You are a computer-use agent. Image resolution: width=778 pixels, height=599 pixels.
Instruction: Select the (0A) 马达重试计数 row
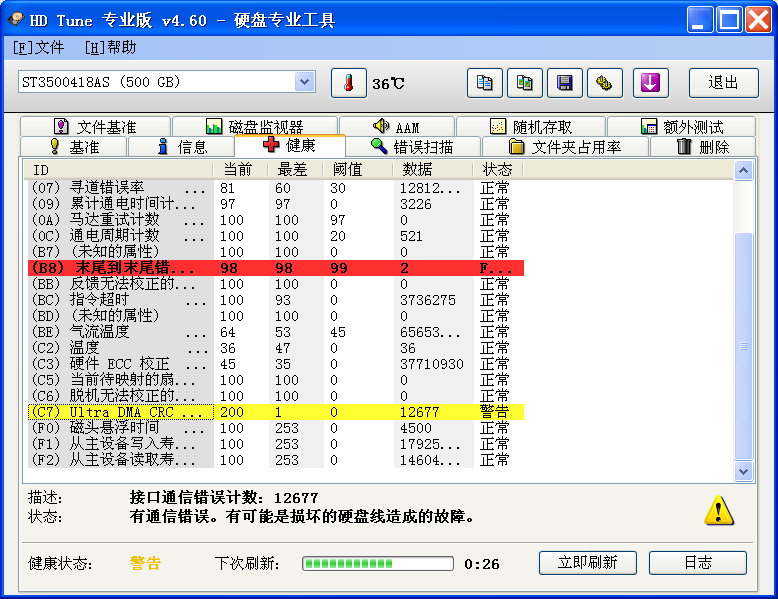276,220
